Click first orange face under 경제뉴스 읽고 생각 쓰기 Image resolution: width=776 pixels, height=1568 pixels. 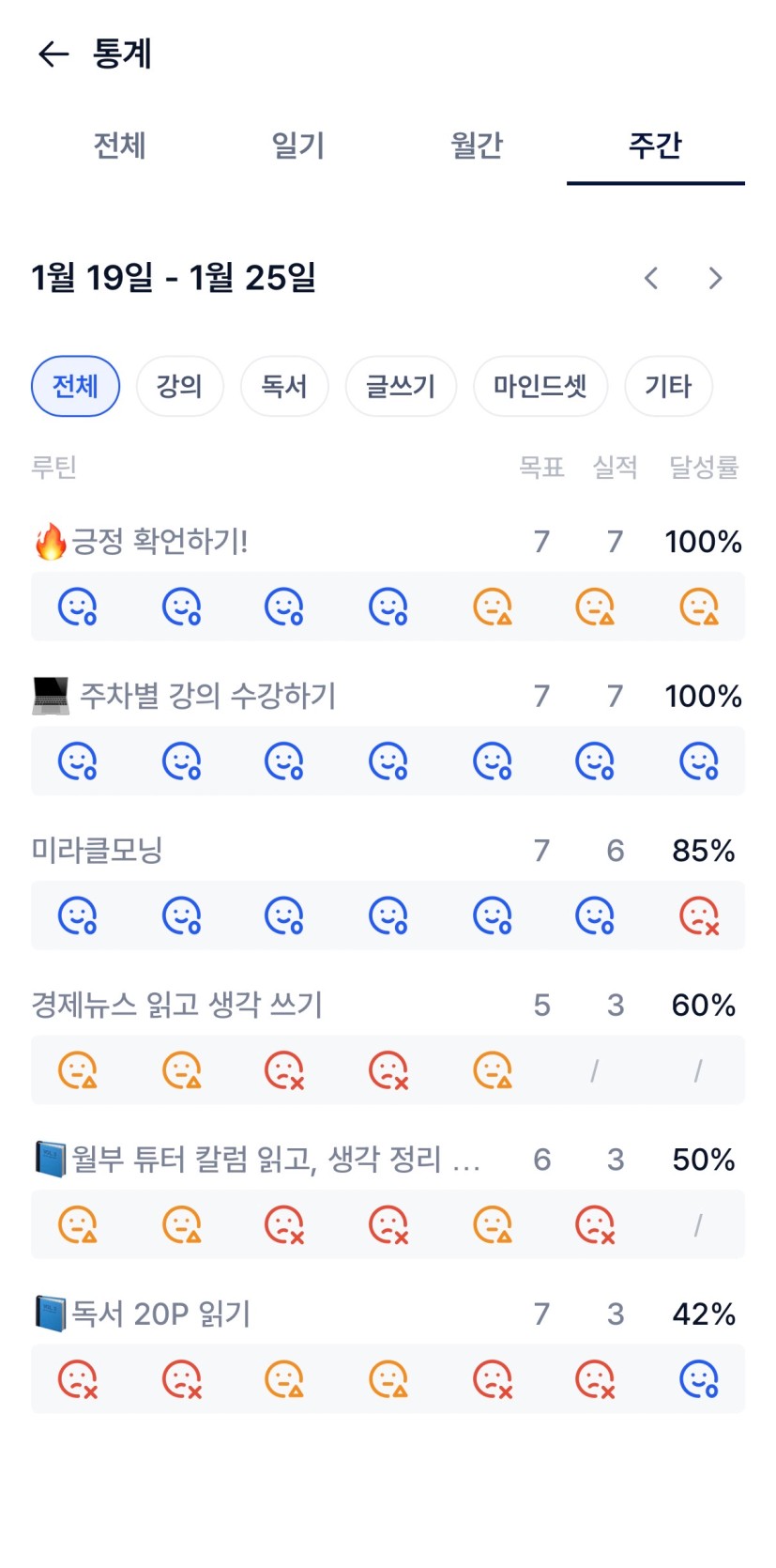pos(77,1070)
